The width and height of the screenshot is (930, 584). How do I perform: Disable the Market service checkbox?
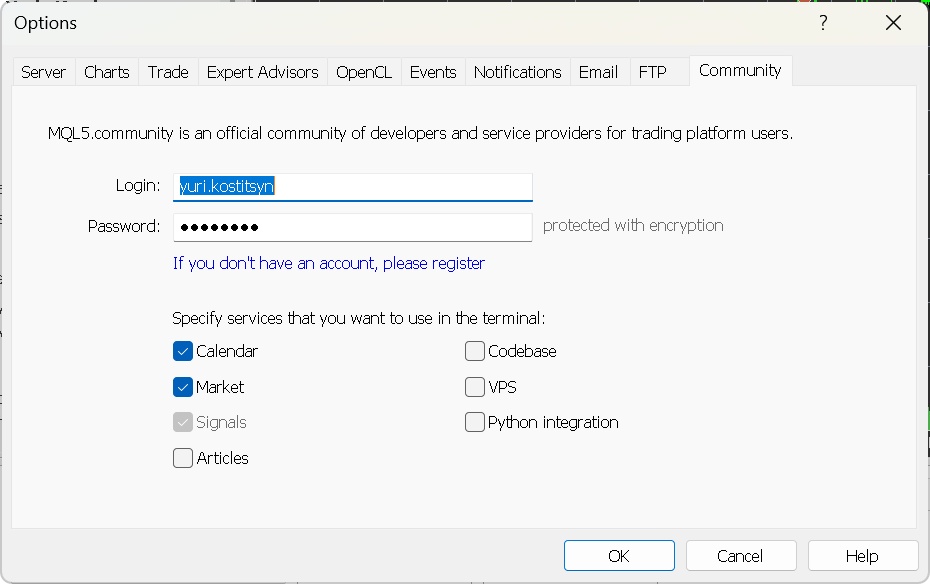click(x=183, y=387)
